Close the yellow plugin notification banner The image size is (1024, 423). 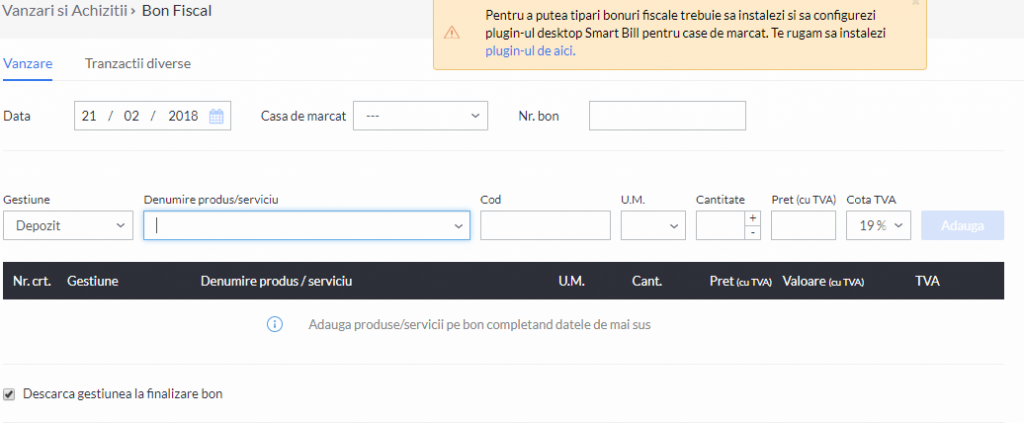(915, 3)
